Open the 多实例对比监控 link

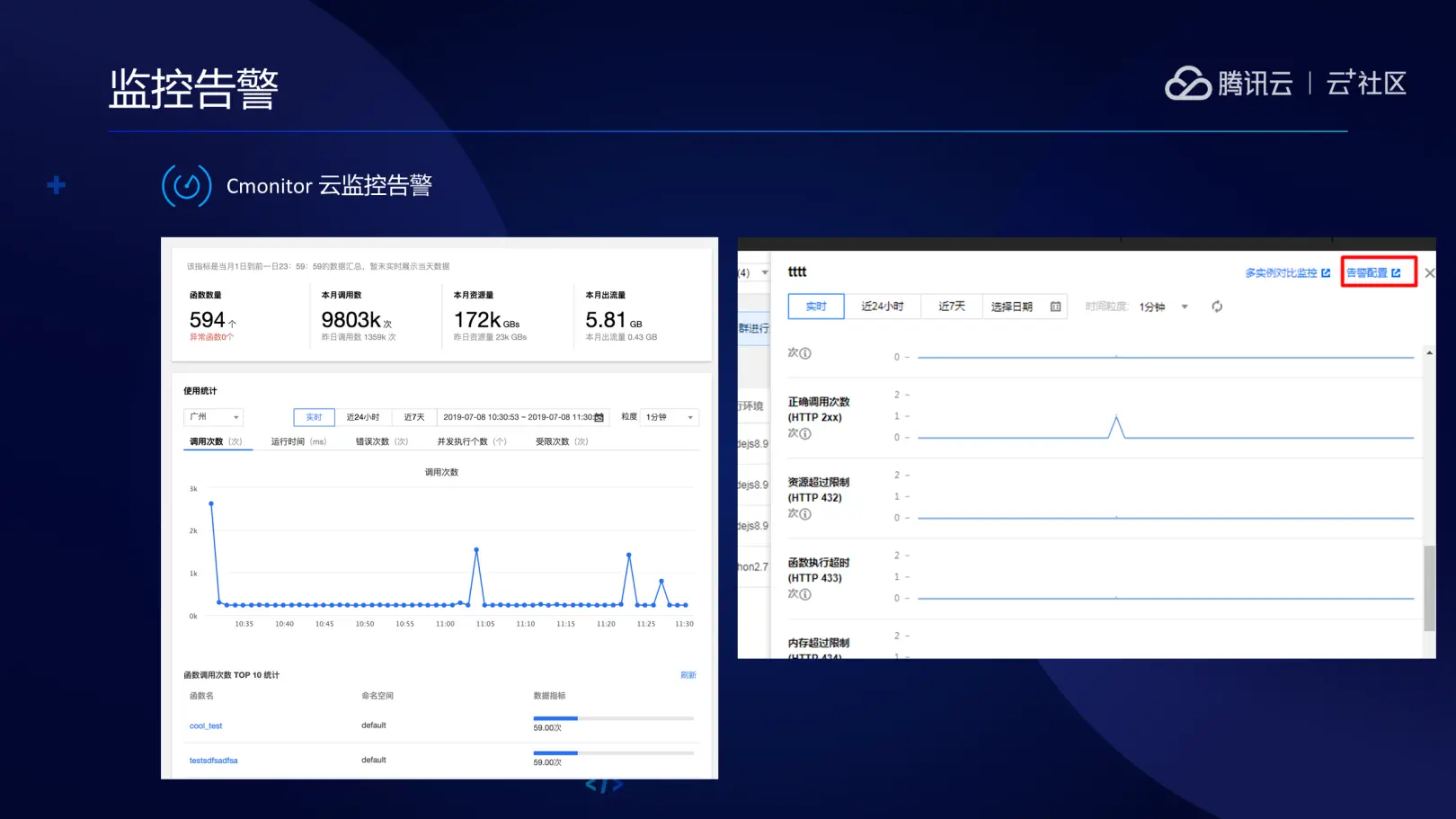point(1287,272)
